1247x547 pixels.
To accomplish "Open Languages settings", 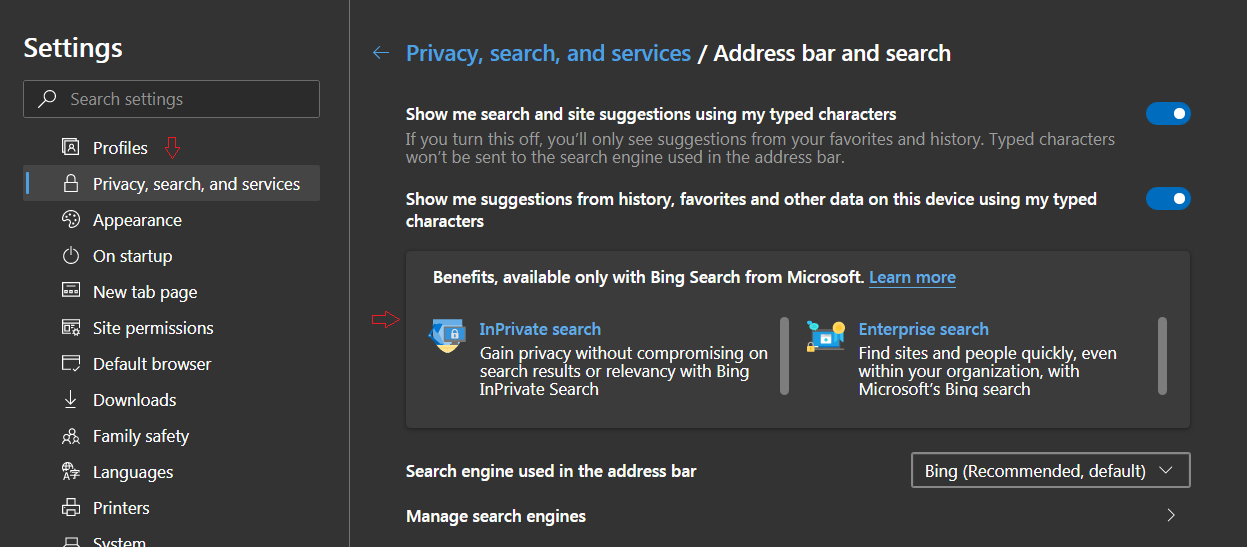I will pos(172,472).
